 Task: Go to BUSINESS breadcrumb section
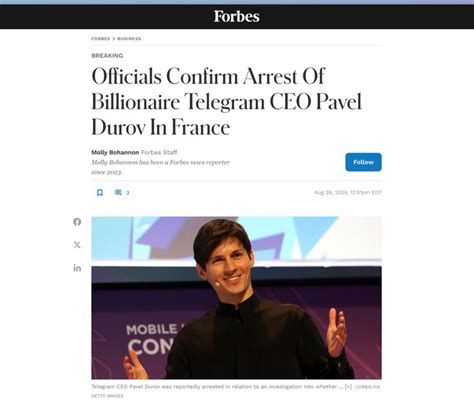tap(129, 39)
